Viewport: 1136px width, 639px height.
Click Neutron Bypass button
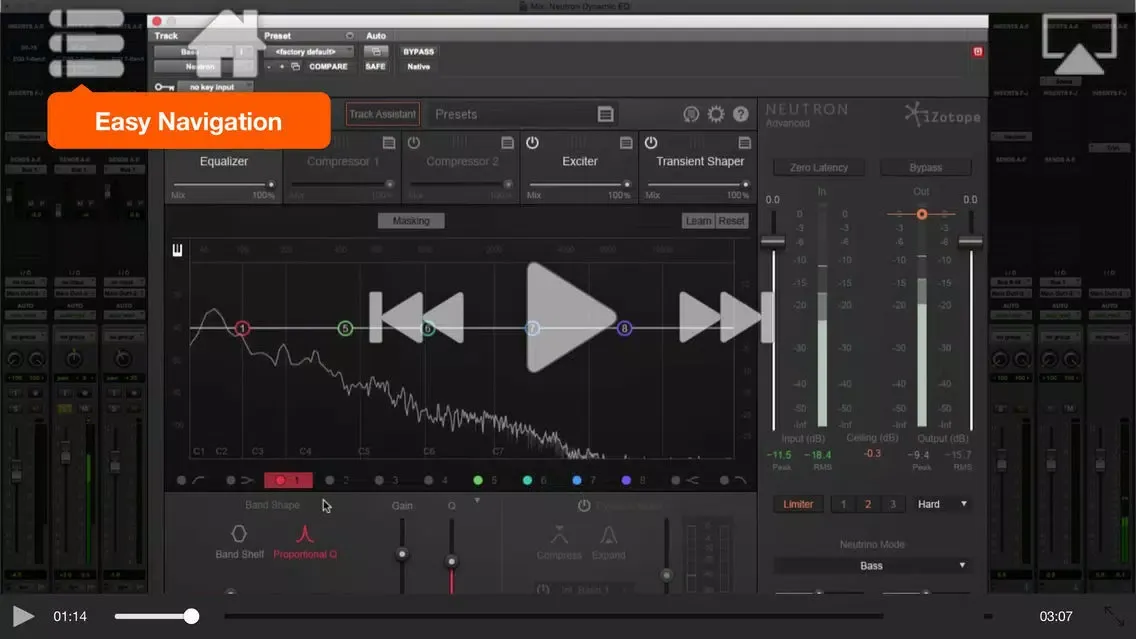point(925,167)
